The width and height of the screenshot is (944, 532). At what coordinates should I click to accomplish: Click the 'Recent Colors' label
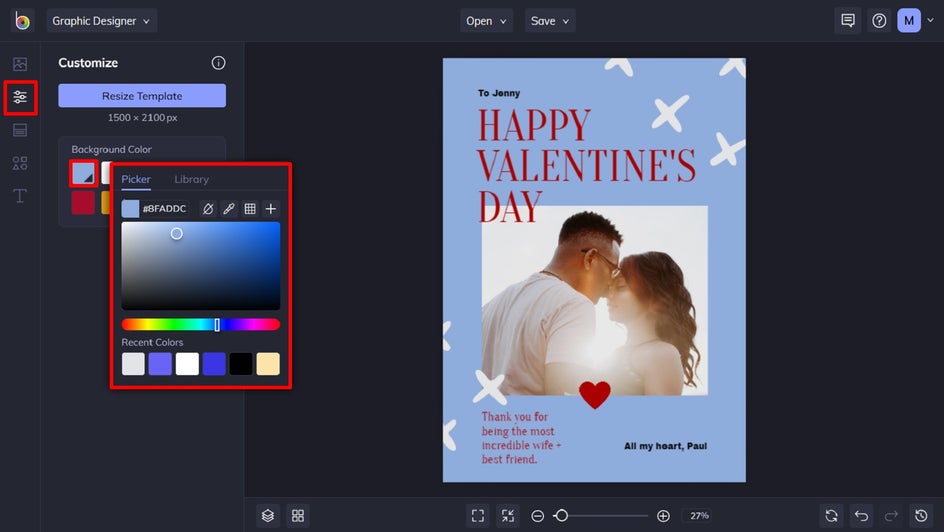tap(152, 342)
